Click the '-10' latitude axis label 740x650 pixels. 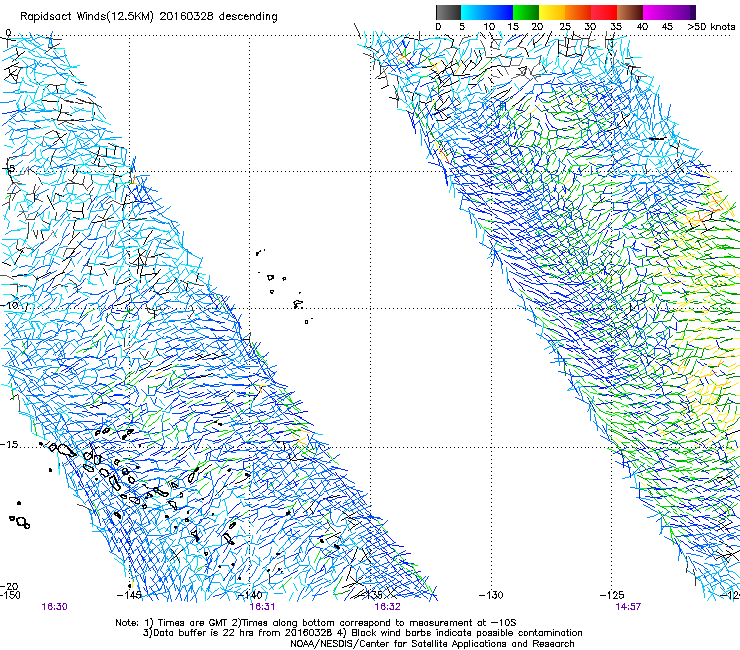[10, 305]
